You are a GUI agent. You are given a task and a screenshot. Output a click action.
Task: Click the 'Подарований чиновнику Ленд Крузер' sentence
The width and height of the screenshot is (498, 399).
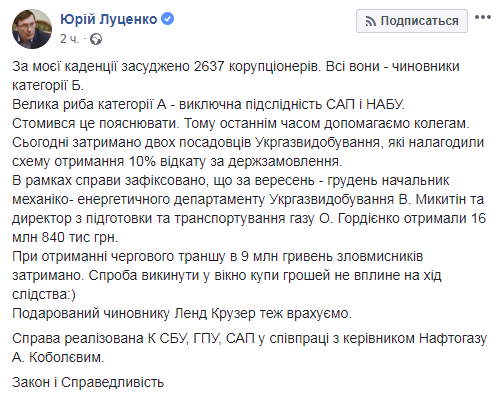pyautogui.click(x=182, y=313)
